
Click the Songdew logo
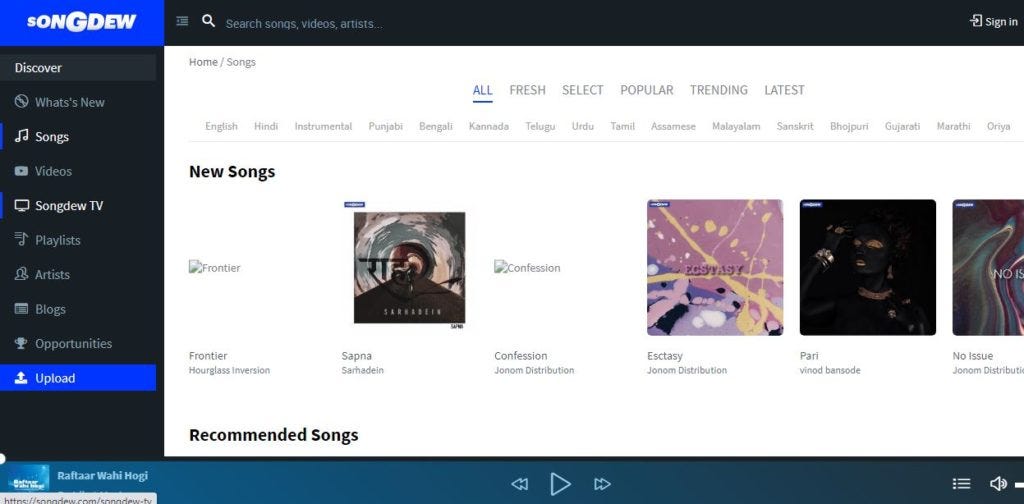click(x=82, y=22)
